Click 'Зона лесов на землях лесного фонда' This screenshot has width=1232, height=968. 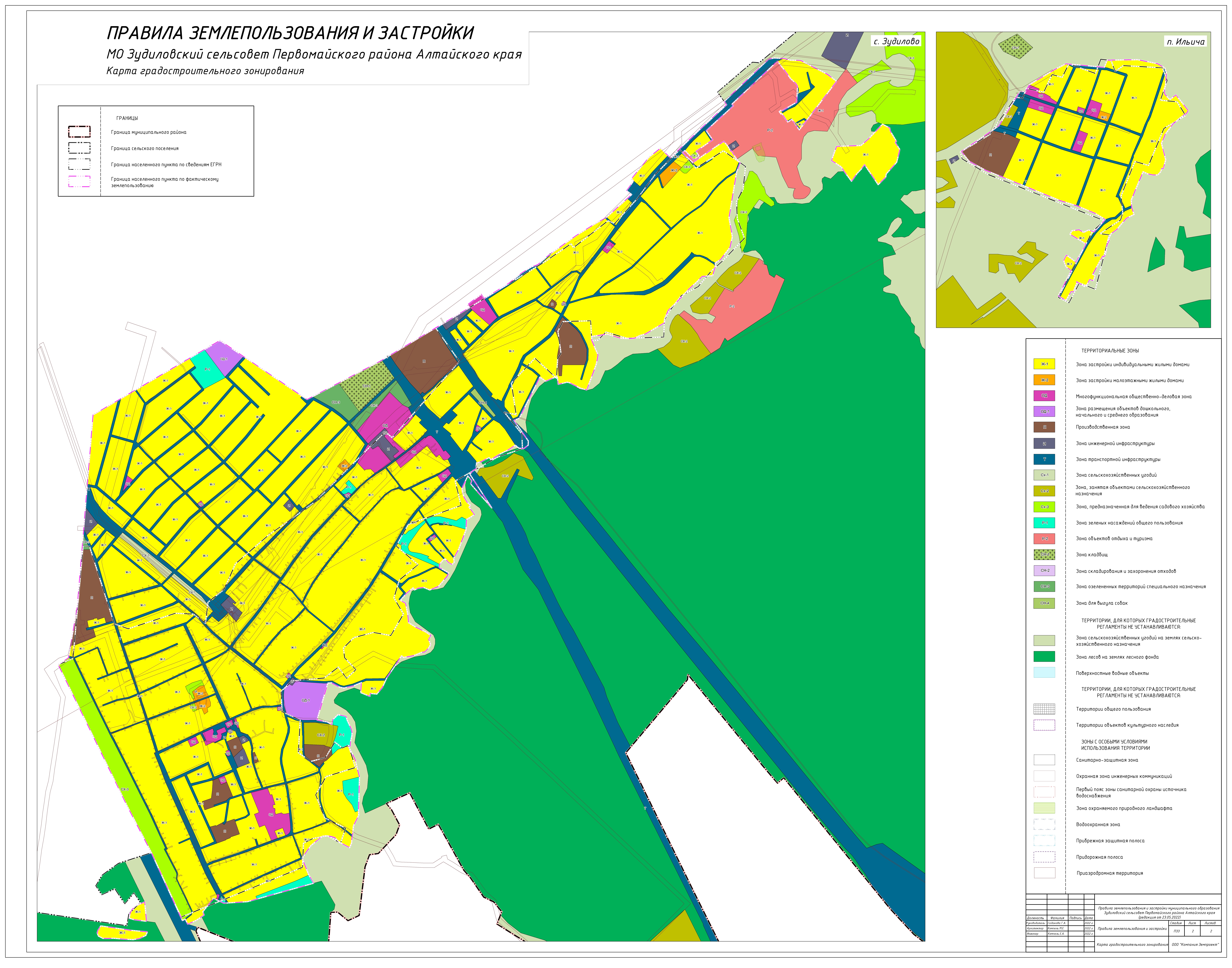[x=1118, y=657]
